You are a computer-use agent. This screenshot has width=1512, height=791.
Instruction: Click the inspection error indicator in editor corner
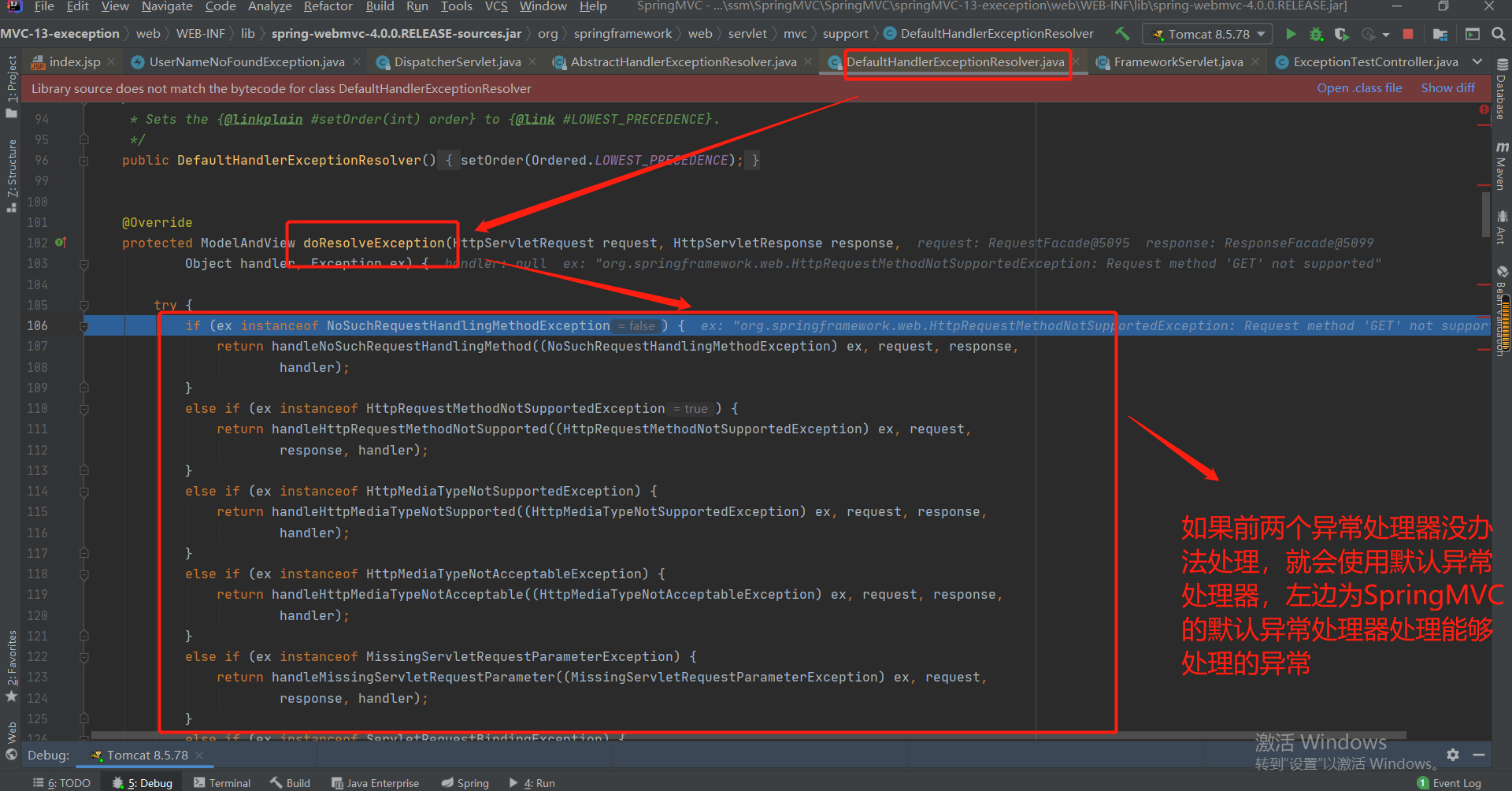1484,110
